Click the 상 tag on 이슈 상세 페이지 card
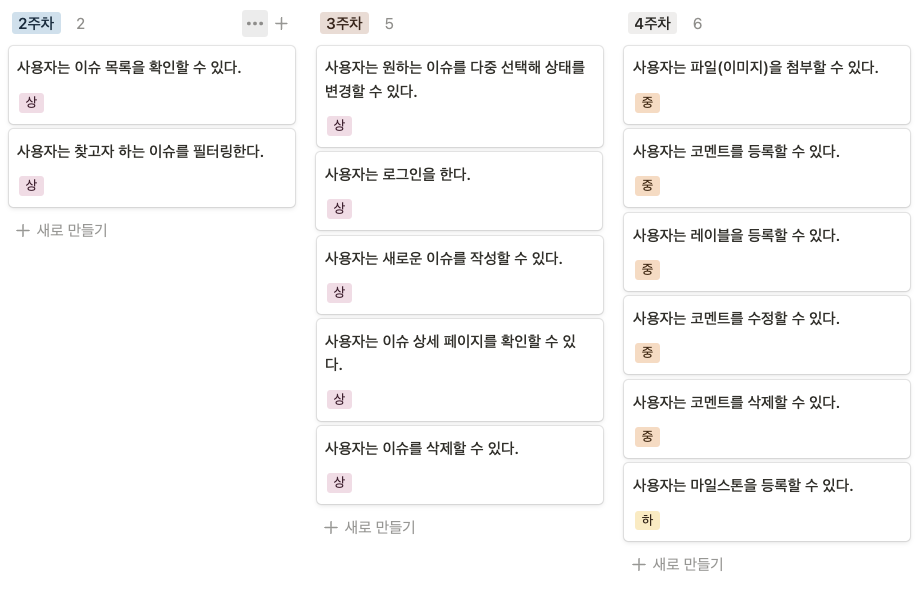The height and width of the screenshot is (603, 922). tap(339, 399)
